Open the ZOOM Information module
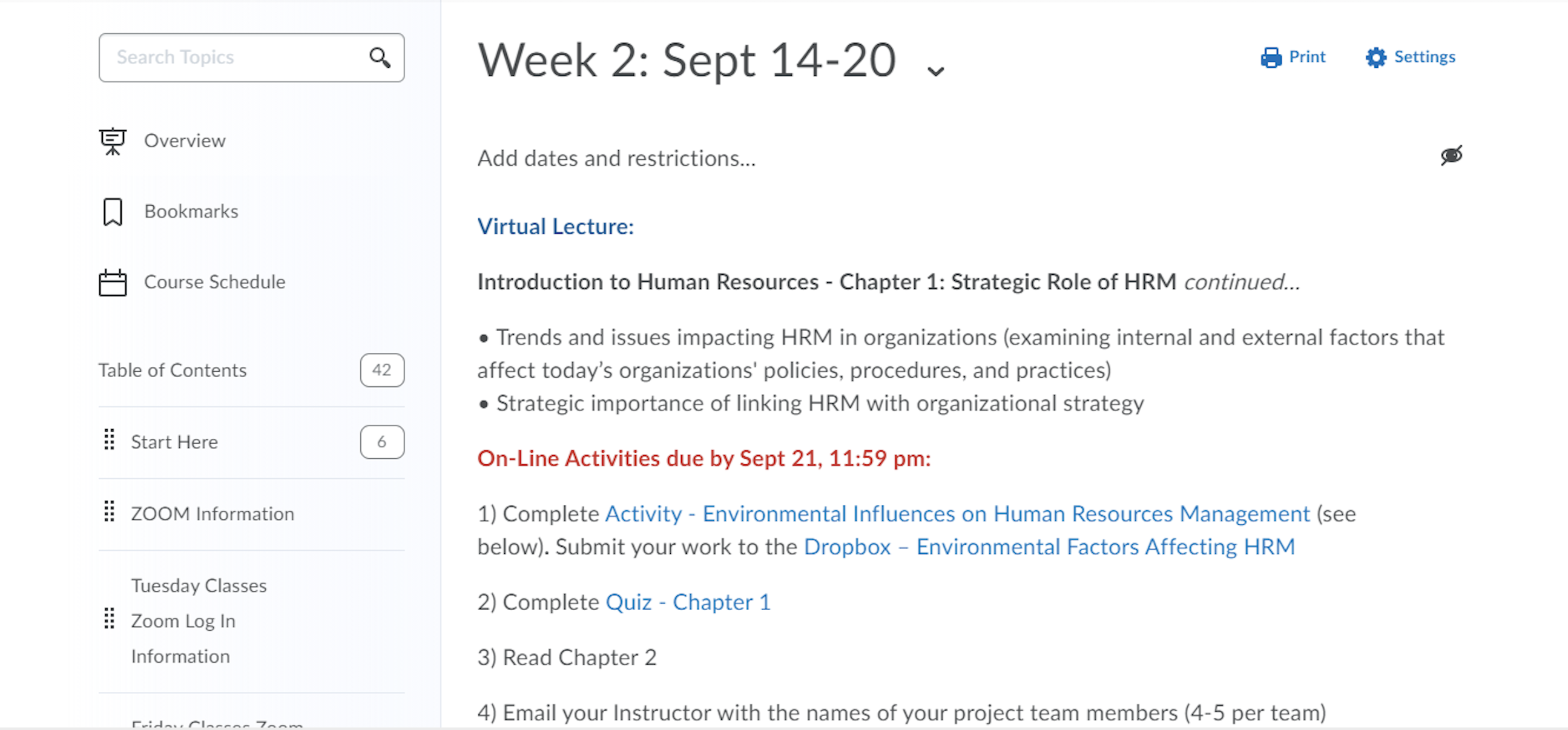This screenshot has width=1568, height=730. (x=212, y=514)
